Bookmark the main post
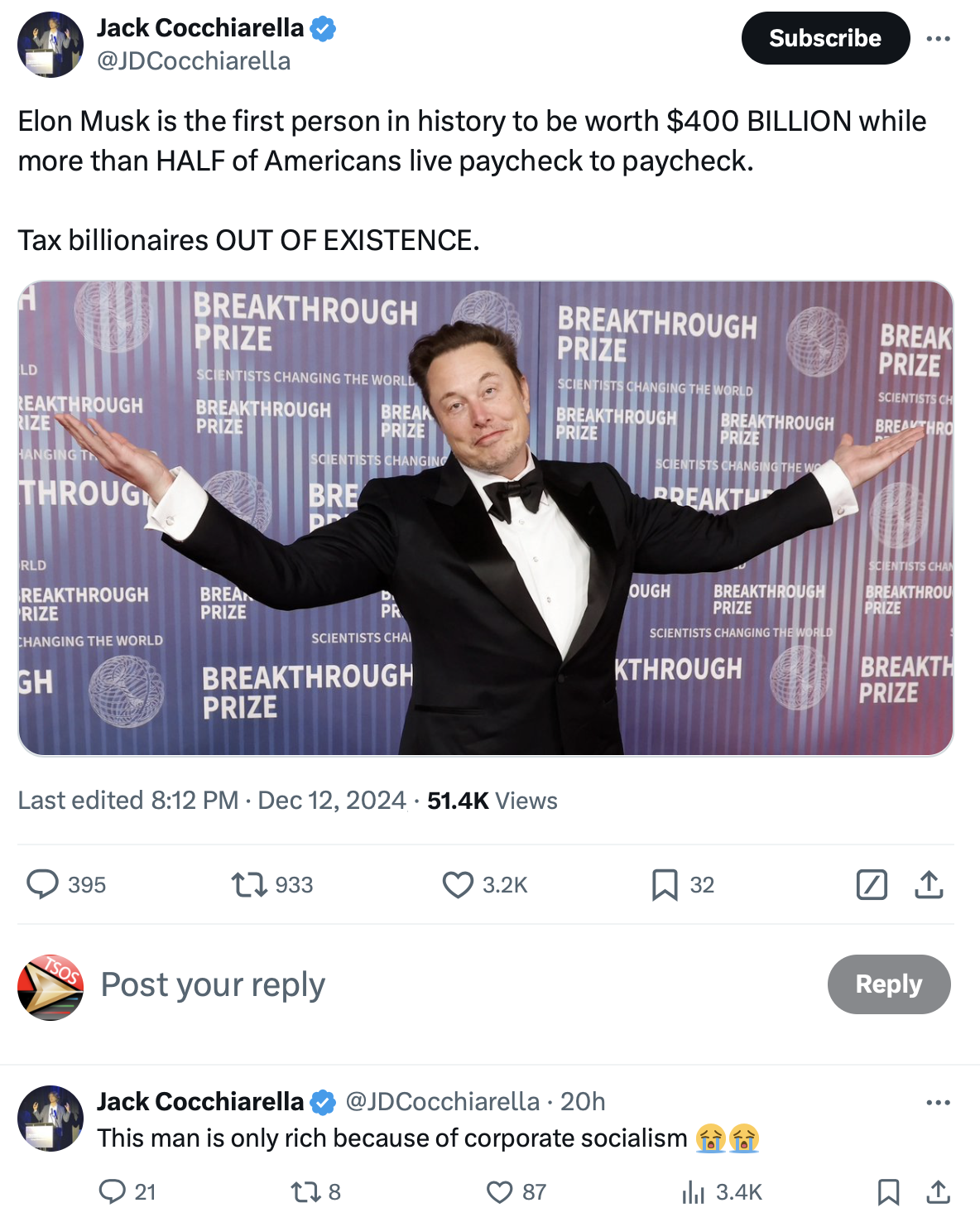 point(665,884)
